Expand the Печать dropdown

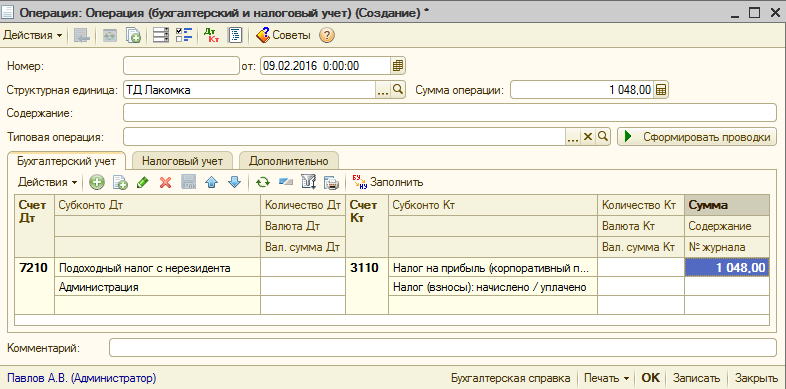pos(606,378)
